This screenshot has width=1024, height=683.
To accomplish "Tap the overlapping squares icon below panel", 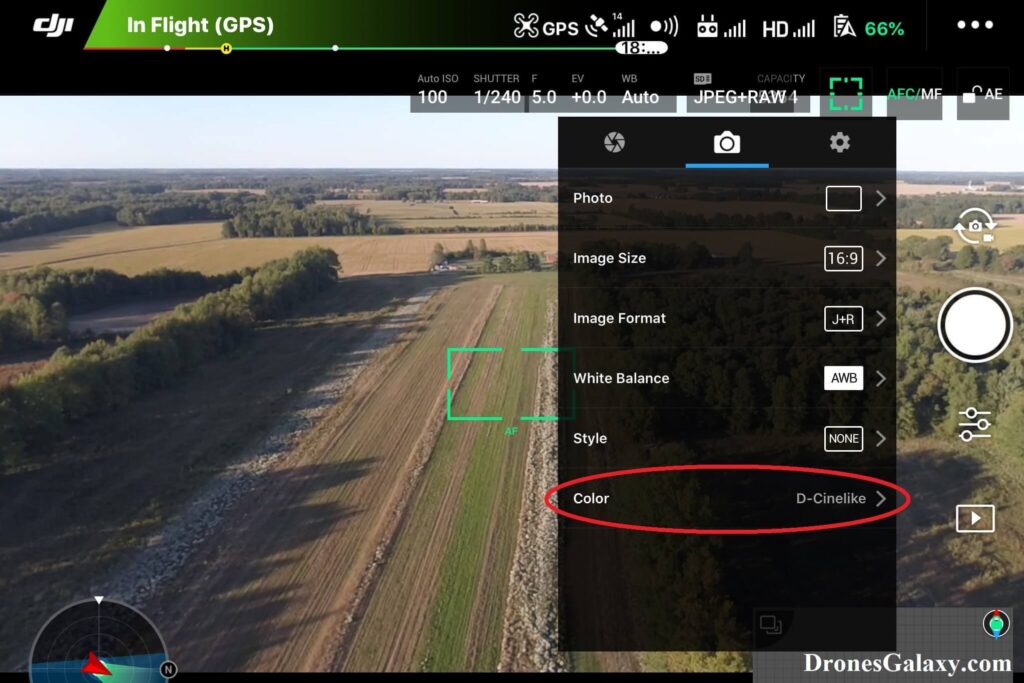I will (771, 624).
